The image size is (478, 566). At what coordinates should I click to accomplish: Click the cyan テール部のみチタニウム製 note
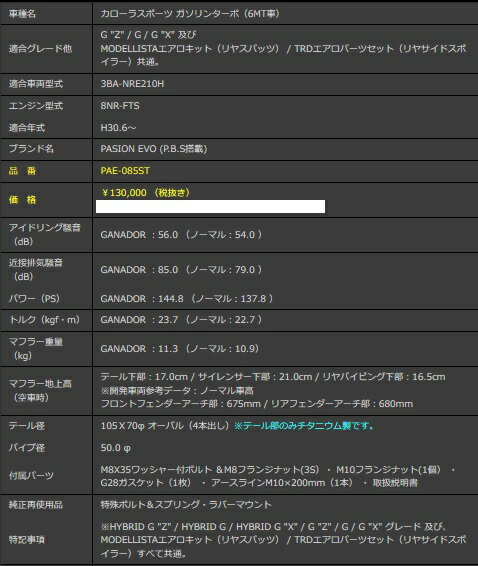click(x=304, y=426)
